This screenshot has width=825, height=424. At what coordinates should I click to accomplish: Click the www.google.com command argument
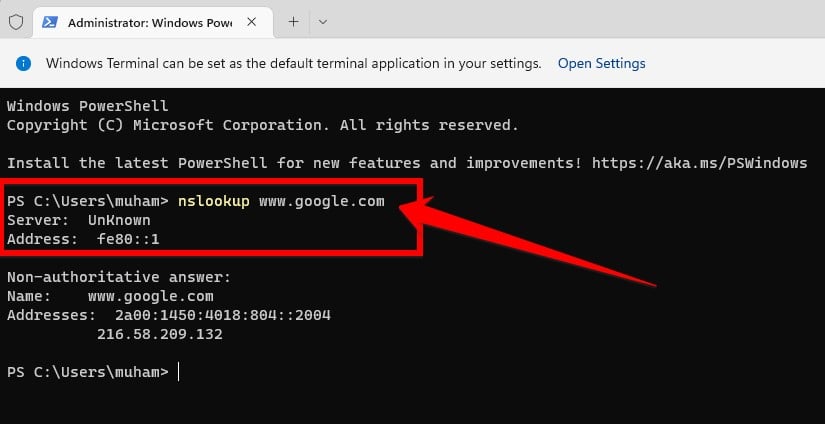(321, 201)
